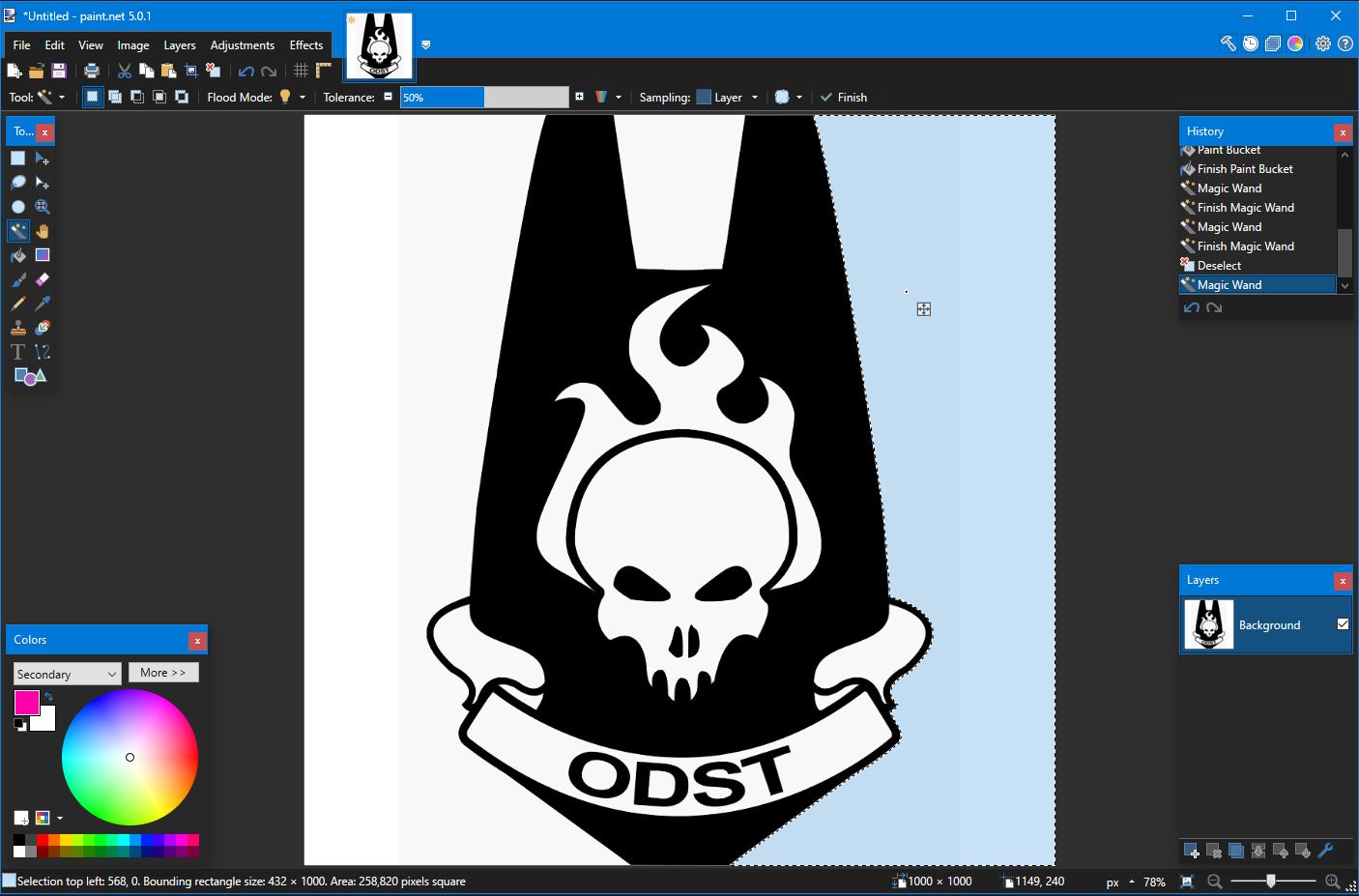Adjust the Tolerance slider bar
Viewport: 1359px width, 896px height.
(484, 97)
